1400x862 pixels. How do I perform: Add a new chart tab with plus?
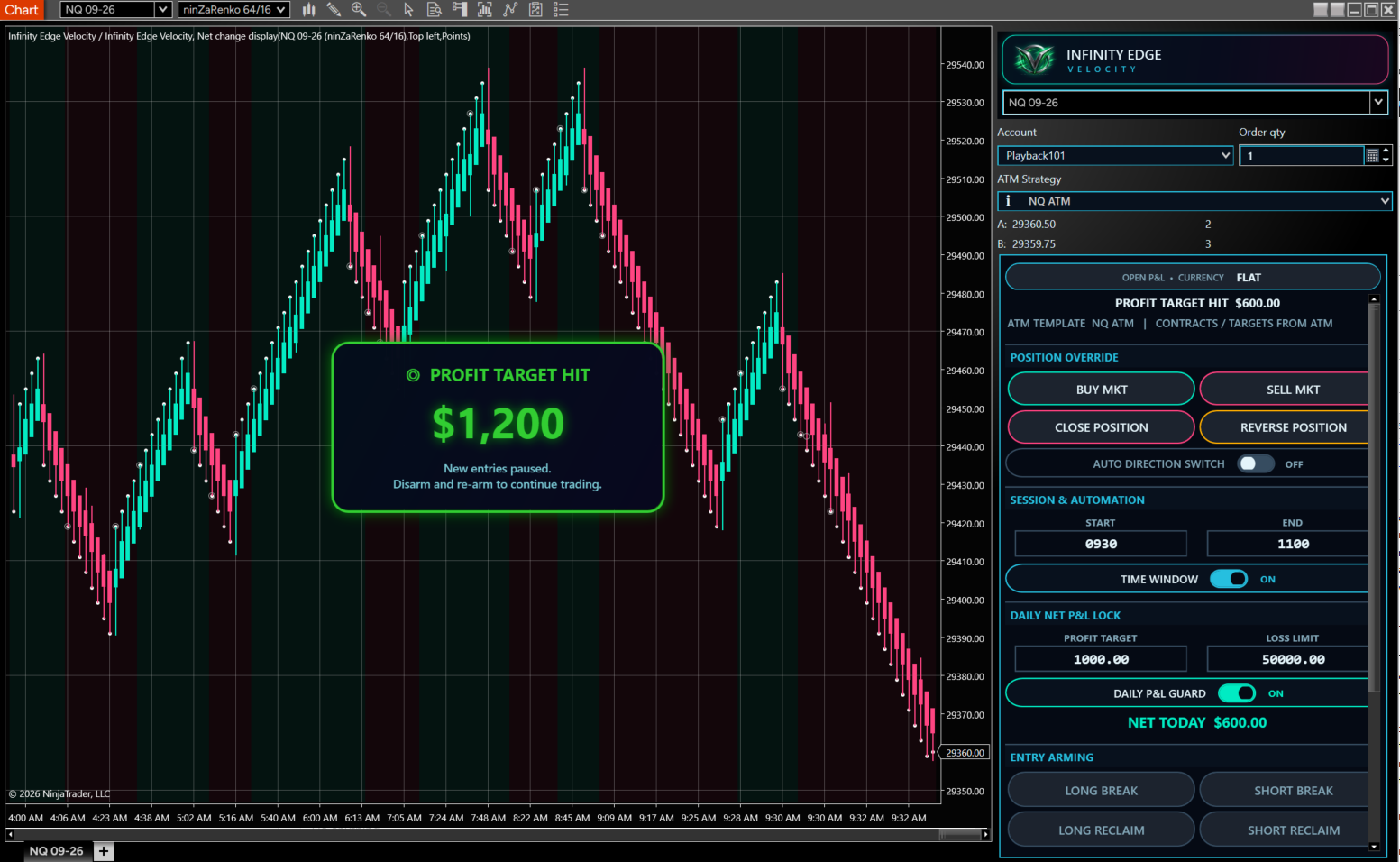104,851
